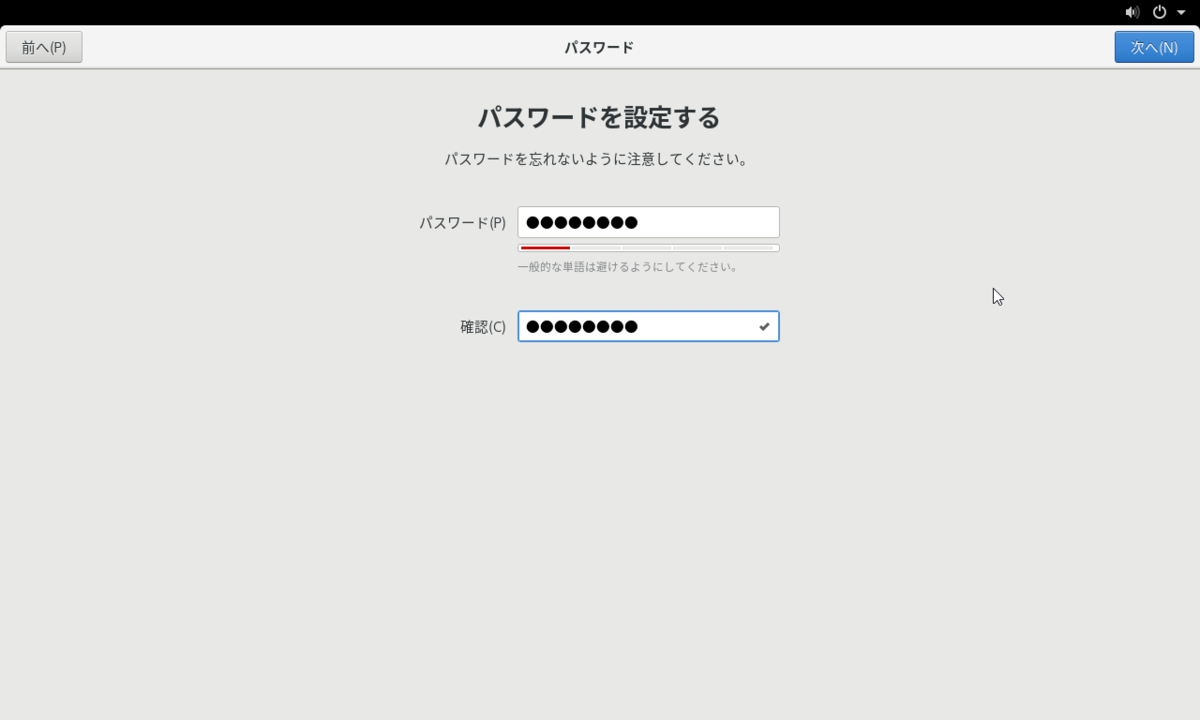Click the パスワード(P) field label

[462, 223]
